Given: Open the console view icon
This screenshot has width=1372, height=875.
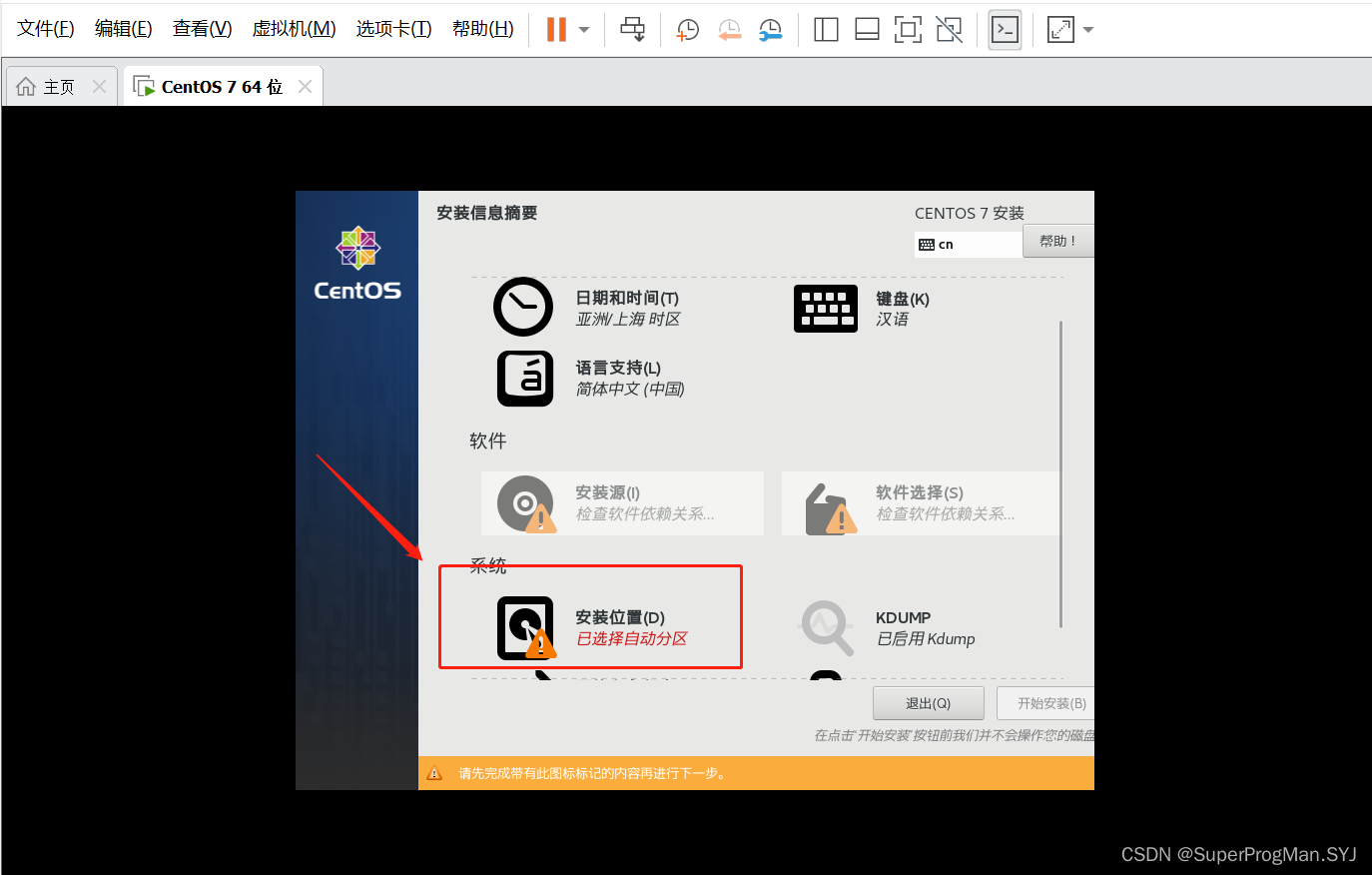Looking at the screenshot, I should (1005, 30).
